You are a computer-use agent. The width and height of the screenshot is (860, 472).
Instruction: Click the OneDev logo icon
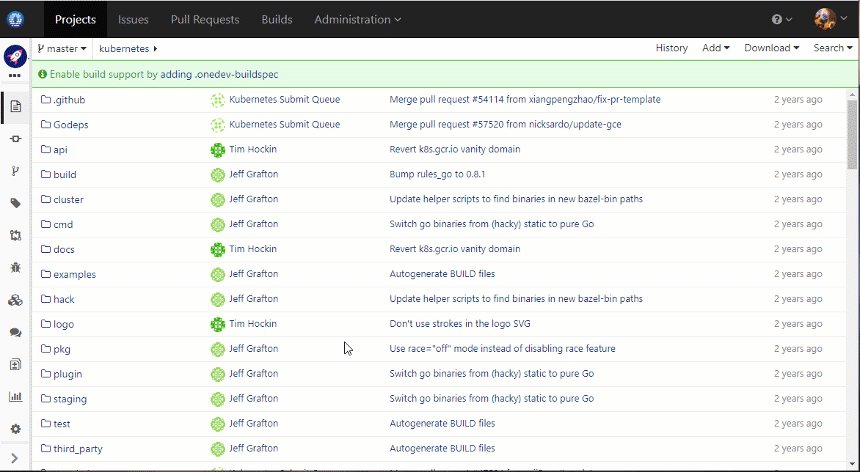pyautogui.click(x=15, y=19)
